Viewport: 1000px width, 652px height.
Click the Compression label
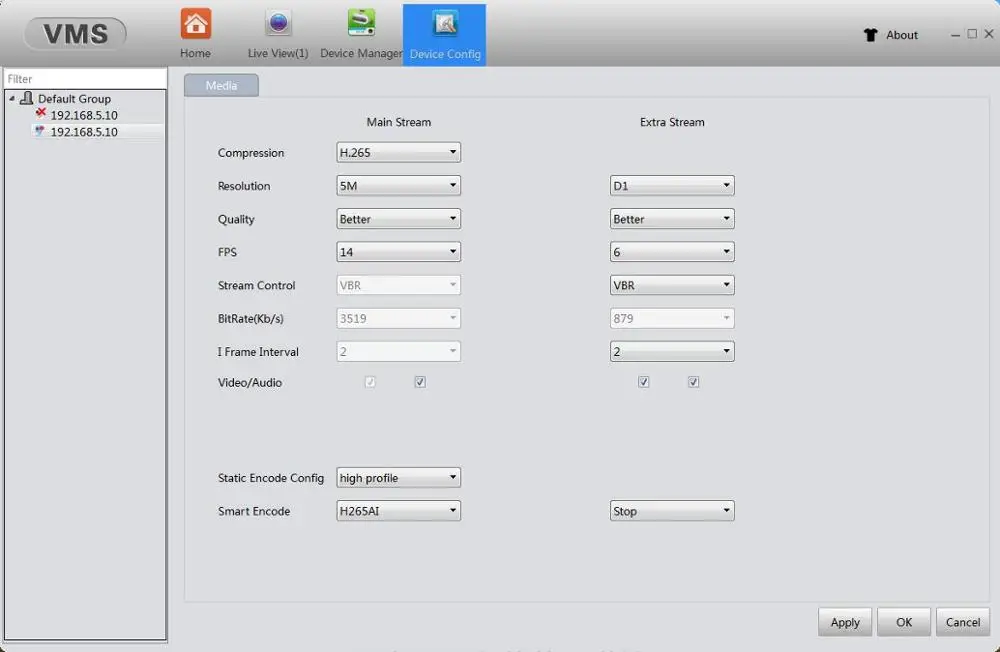251,153
